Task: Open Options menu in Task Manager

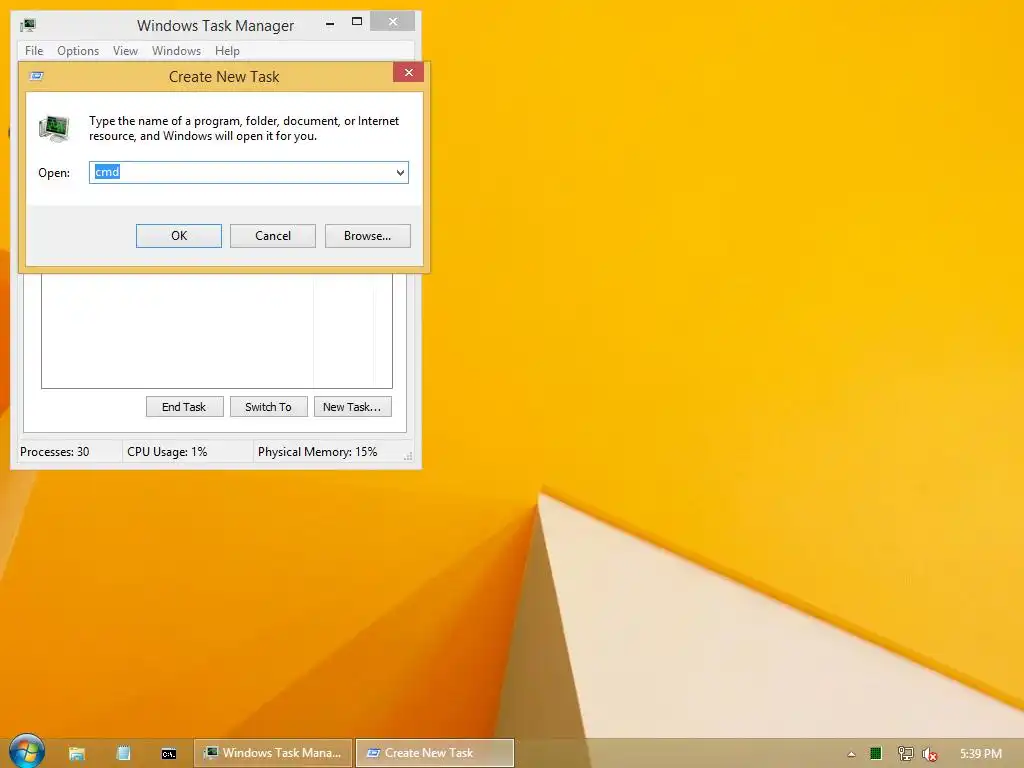Action: pos(78,51)
